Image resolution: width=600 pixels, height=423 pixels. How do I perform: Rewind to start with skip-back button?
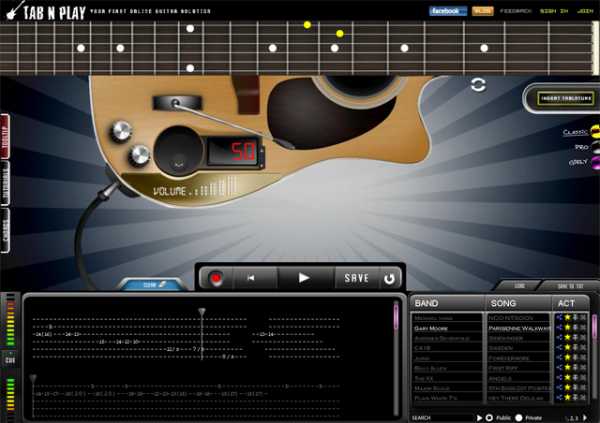click(x=251, y=278)
